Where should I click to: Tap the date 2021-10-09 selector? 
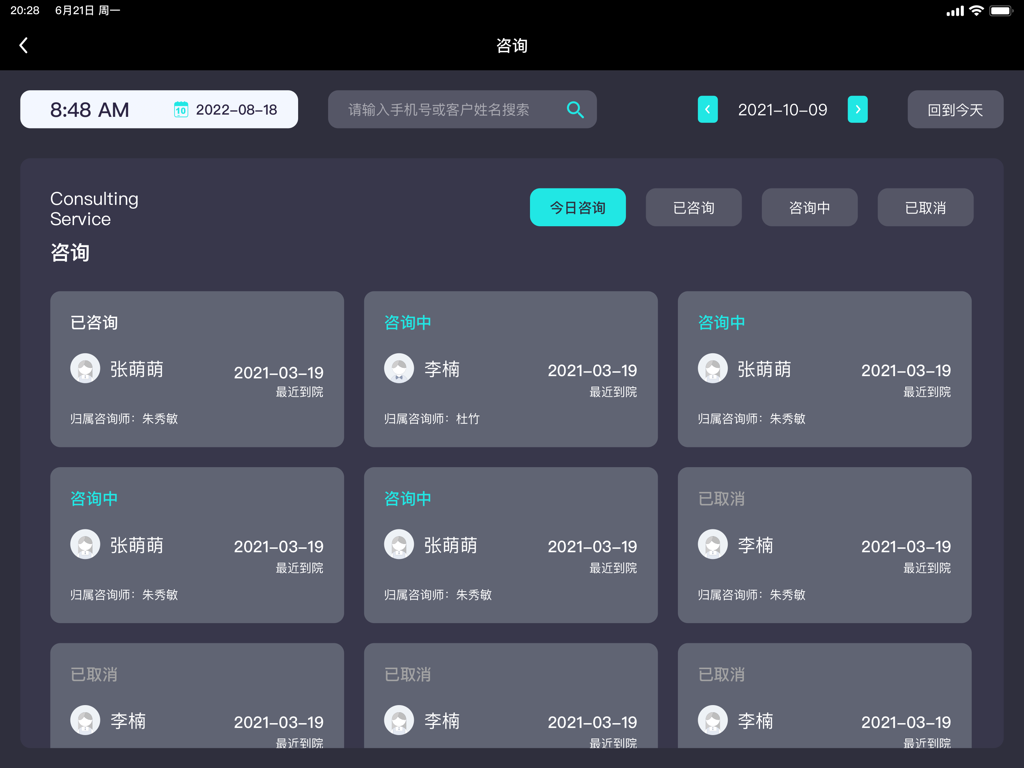pyautogui.click(x=782, y=109)
